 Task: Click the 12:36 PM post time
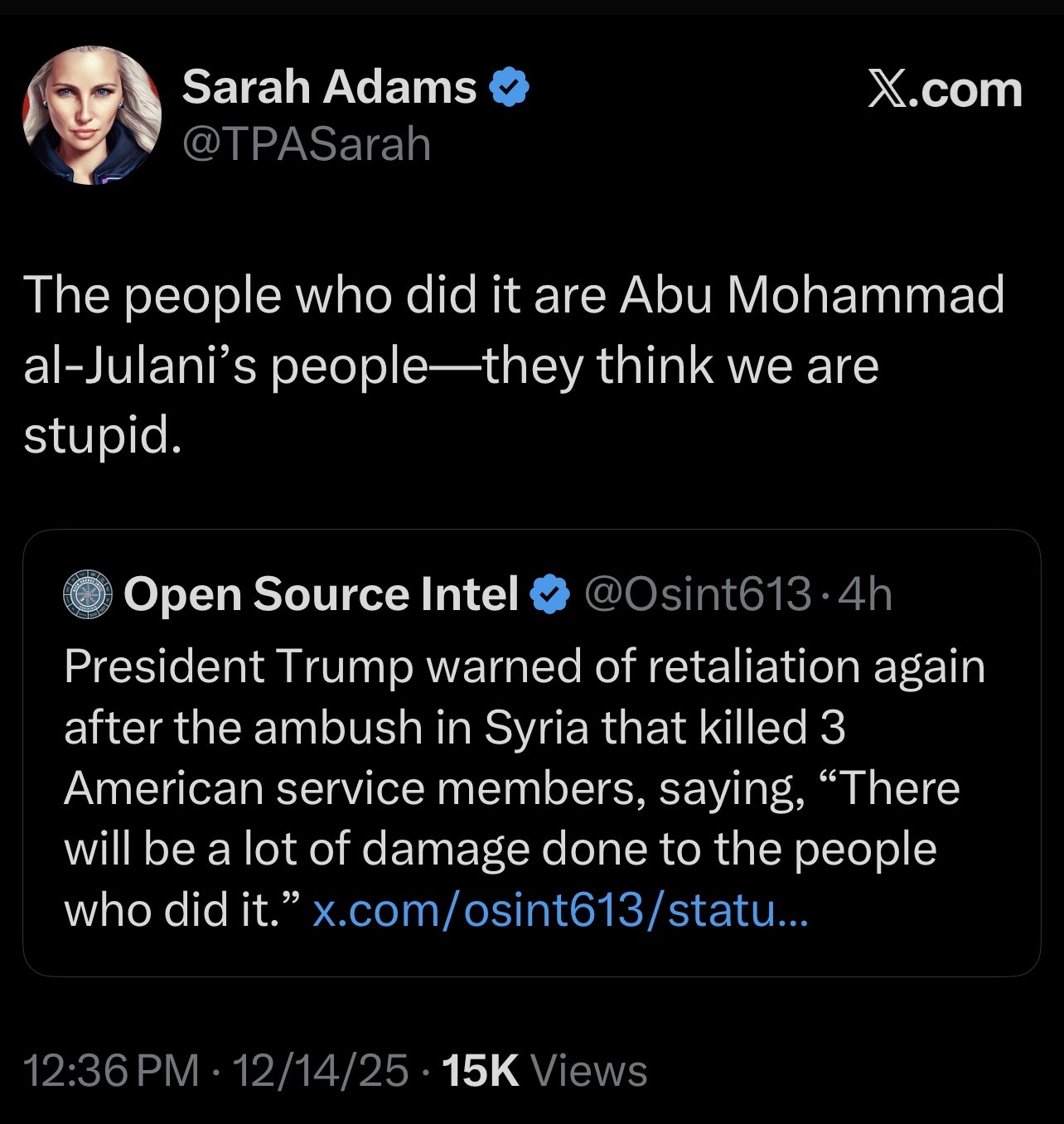tap(112, 1070)
